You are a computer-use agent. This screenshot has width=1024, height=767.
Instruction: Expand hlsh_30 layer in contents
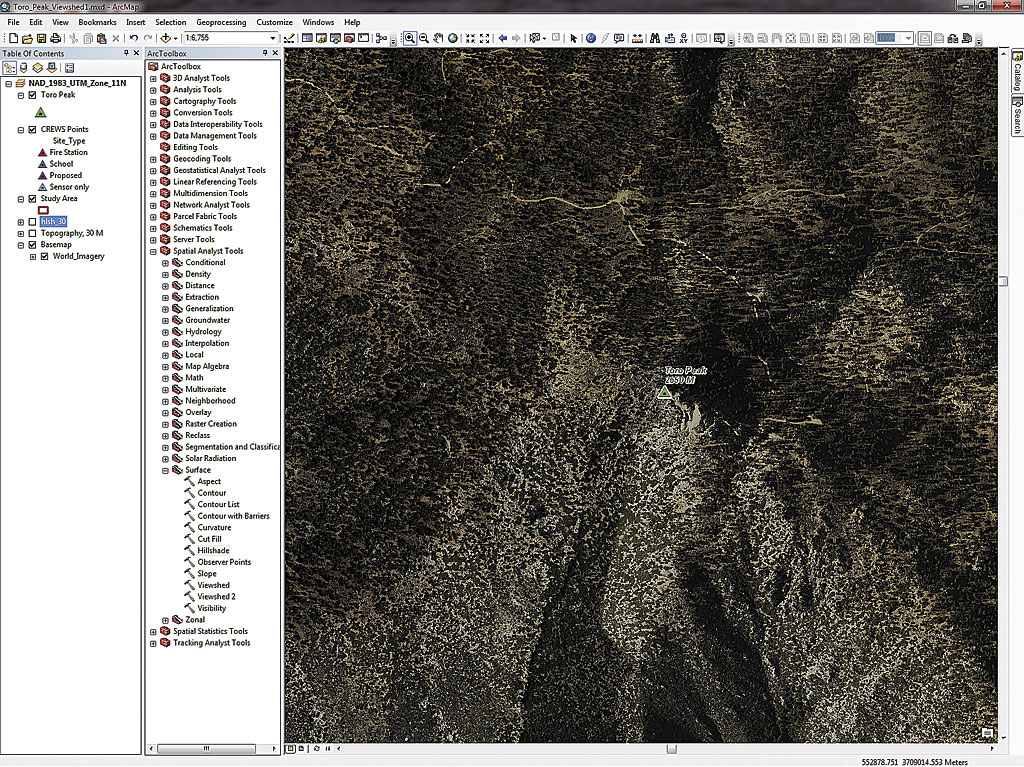point(21,222)
